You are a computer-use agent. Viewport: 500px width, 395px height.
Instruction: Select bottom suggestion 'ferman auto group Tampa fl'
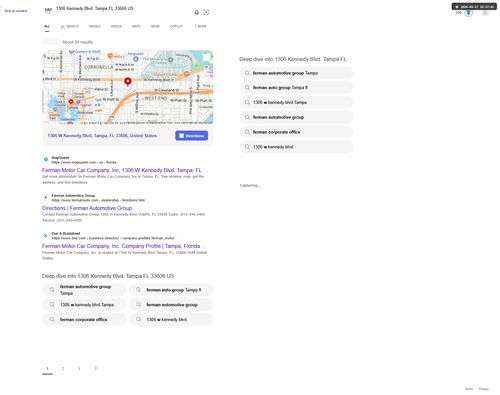[171, 290]
